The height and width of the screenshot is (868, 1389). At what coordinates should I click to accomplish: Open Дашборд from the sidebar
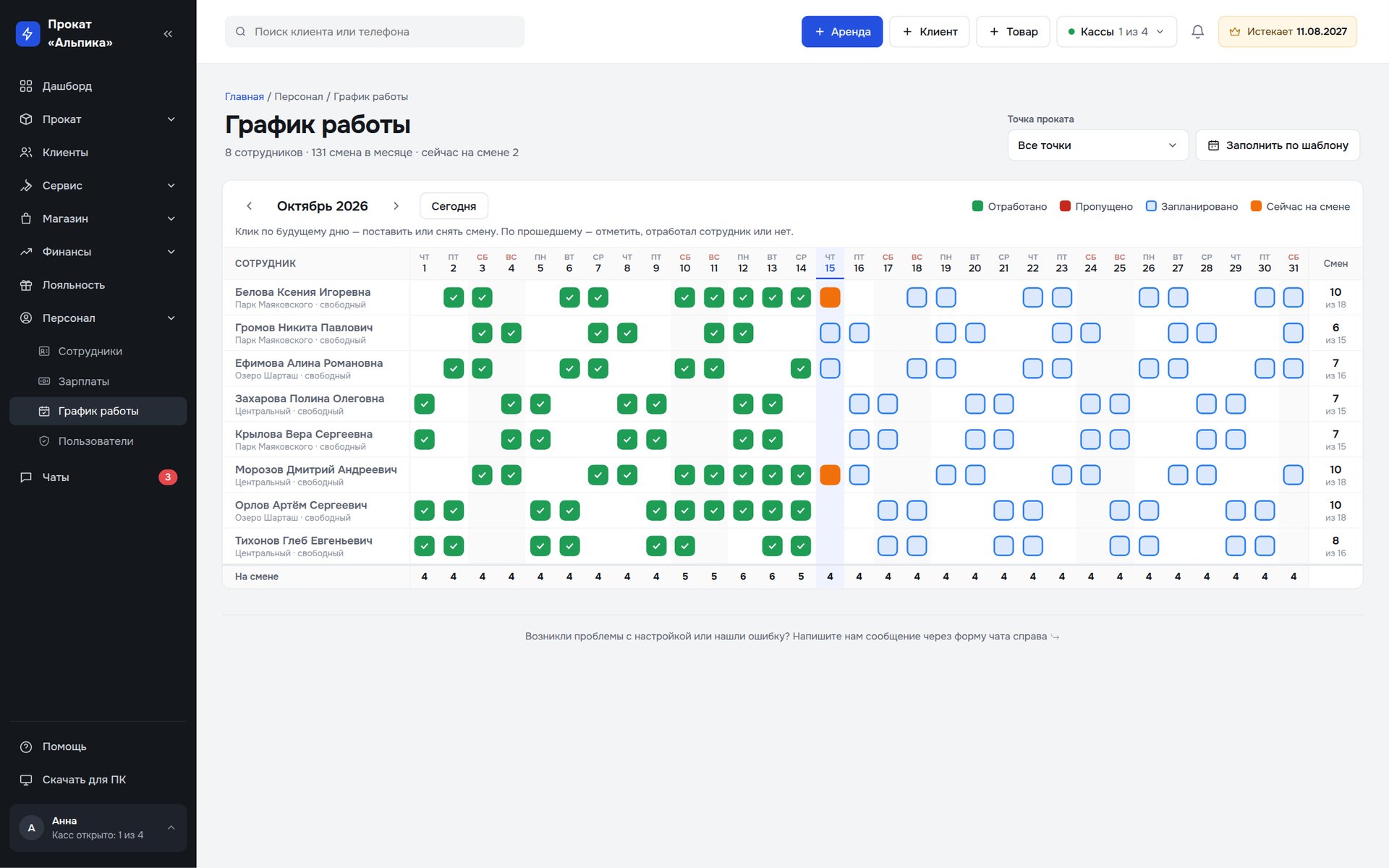click(98, 86)
